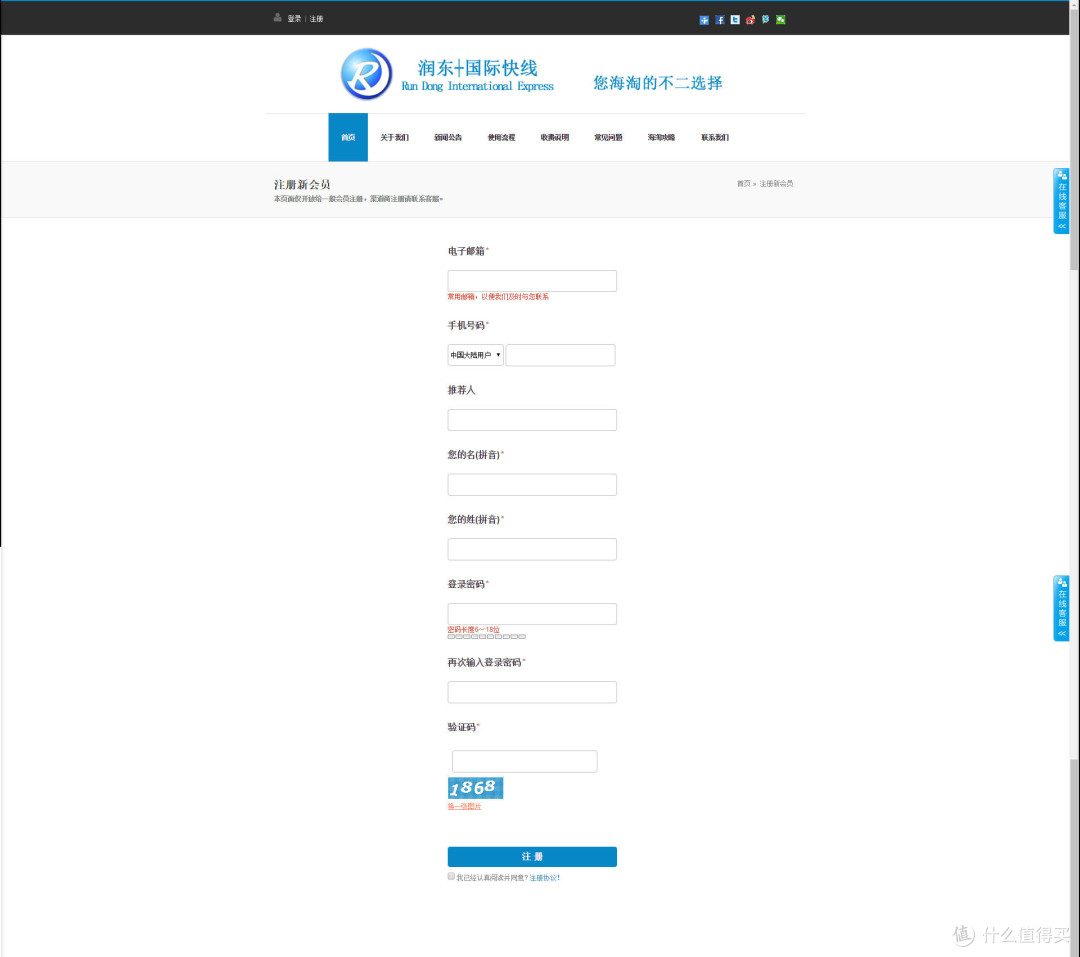Open the green WeChat share icon
The image size is (1080, 957).
(x=780, y=20)
